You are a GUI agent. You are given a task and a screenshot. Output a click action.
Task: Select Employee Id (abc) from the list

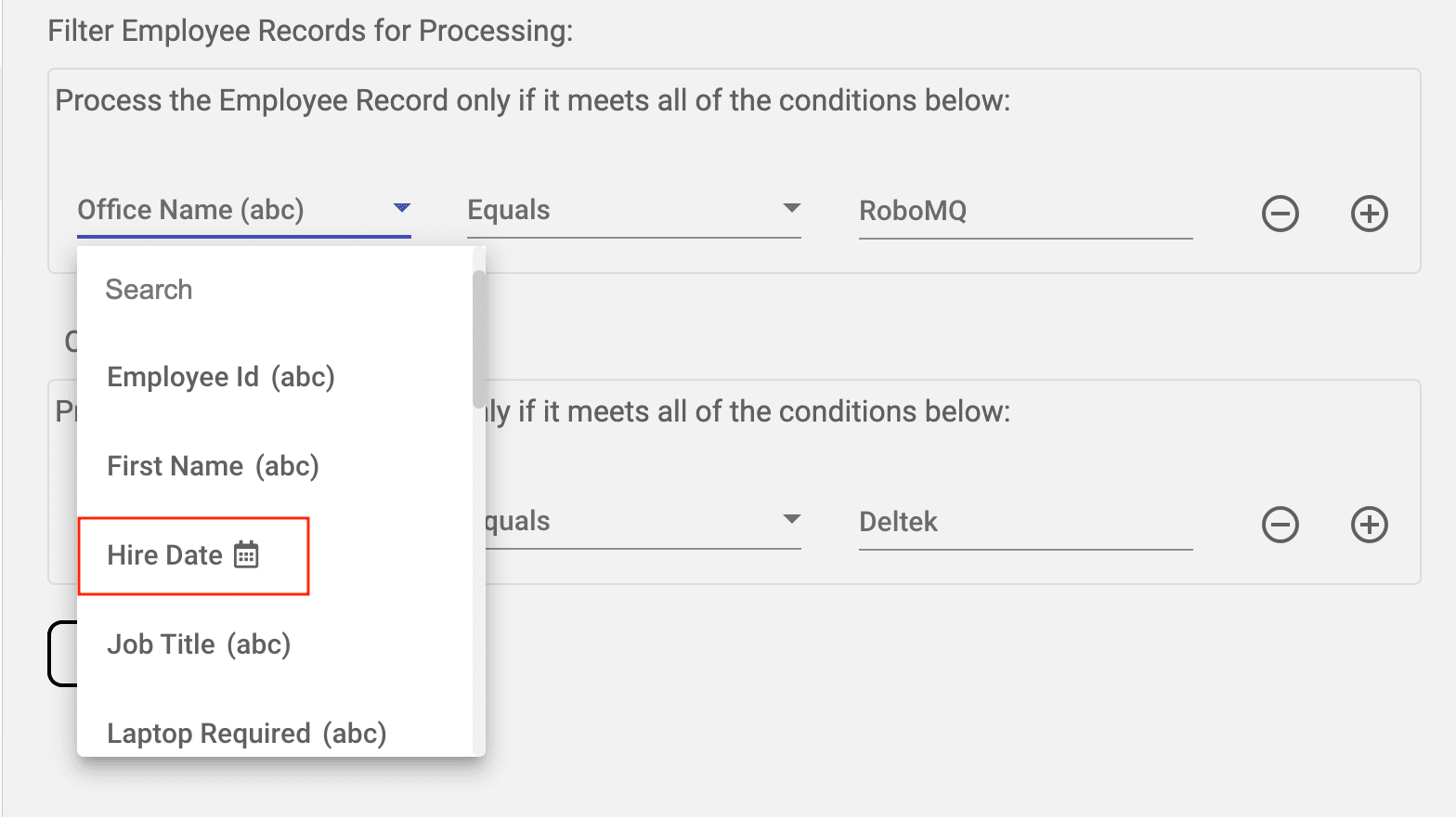[221, 377]
